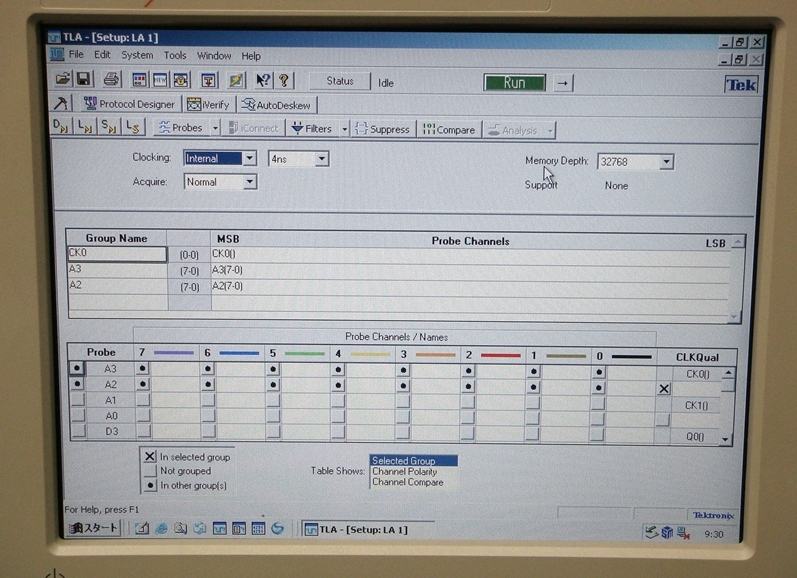This screenshot has width=797, height=578.
Task: Toggle the A1 probe selector box
Action: 78,400
